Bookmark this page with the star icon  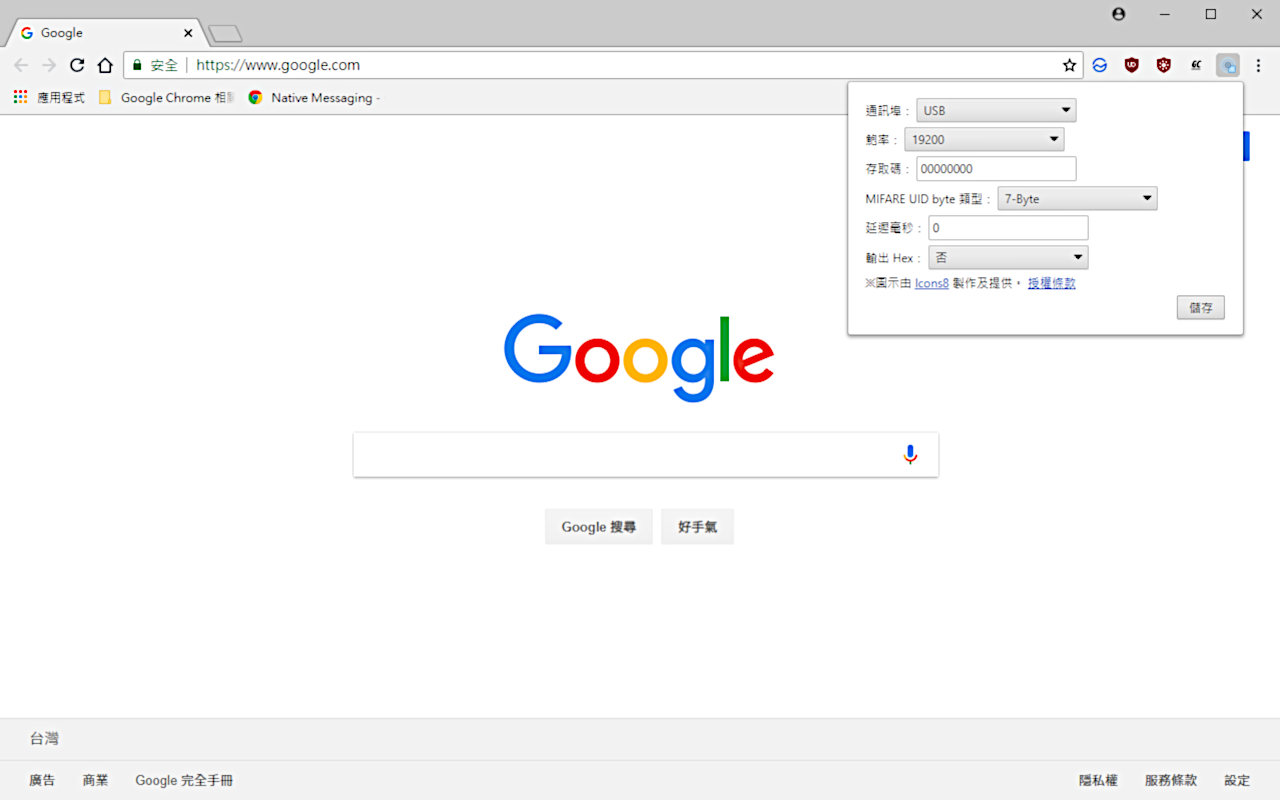click(1069, 65)
